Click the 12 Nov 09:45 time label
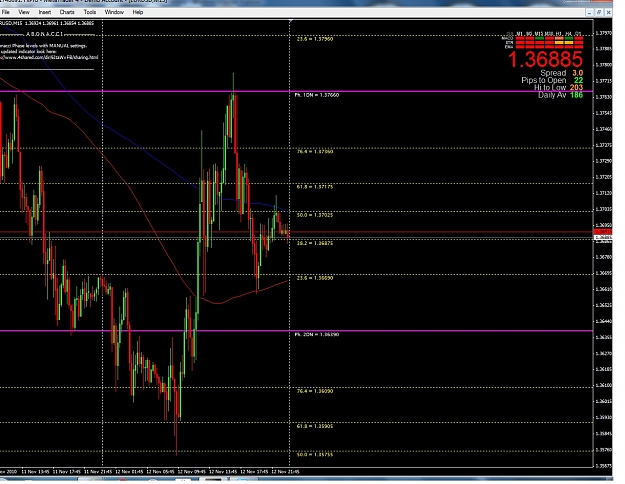This screenshot has width=625, height=484. click(x=192, y=472)
